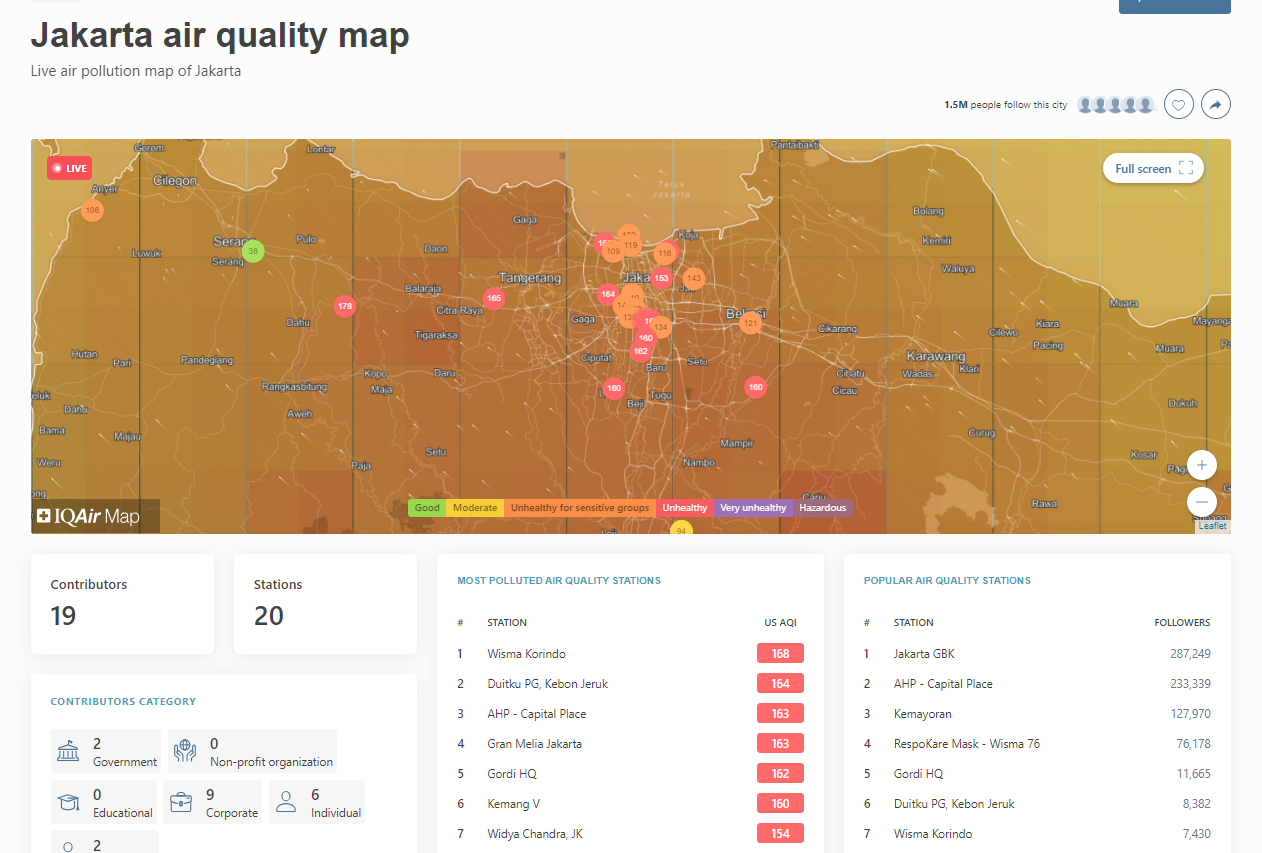The height and width of the screenshot is (853, 1262).
Task: Select the 121 marker near Bekasi
Action: [751, 322]
